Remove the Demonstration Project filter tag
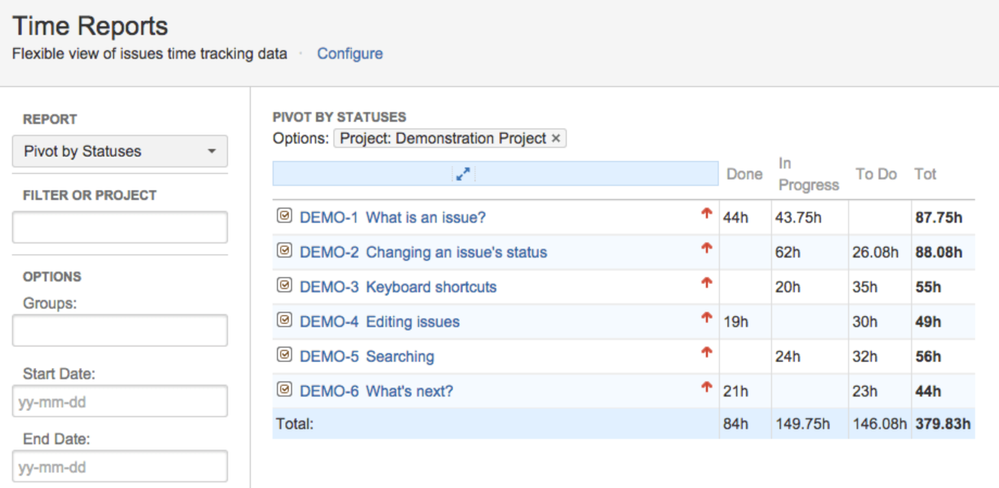Image resolution: width=999 pixels, height=488 pixels. (x=556, y=139)
